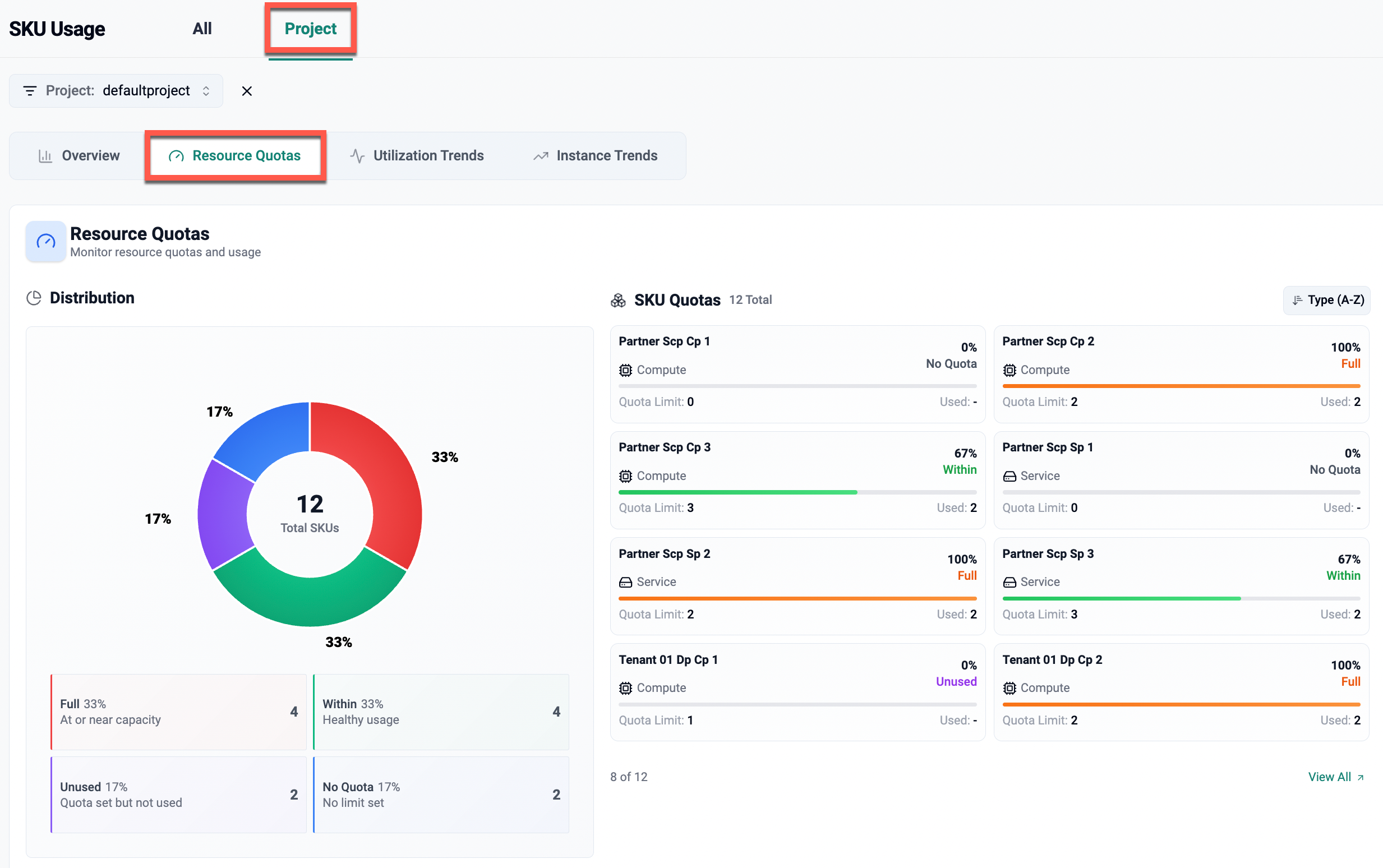Click the compute chip icon on Partner Scp Cp 1
This screenshot has height=868, width=1383.
click(626, 370)
